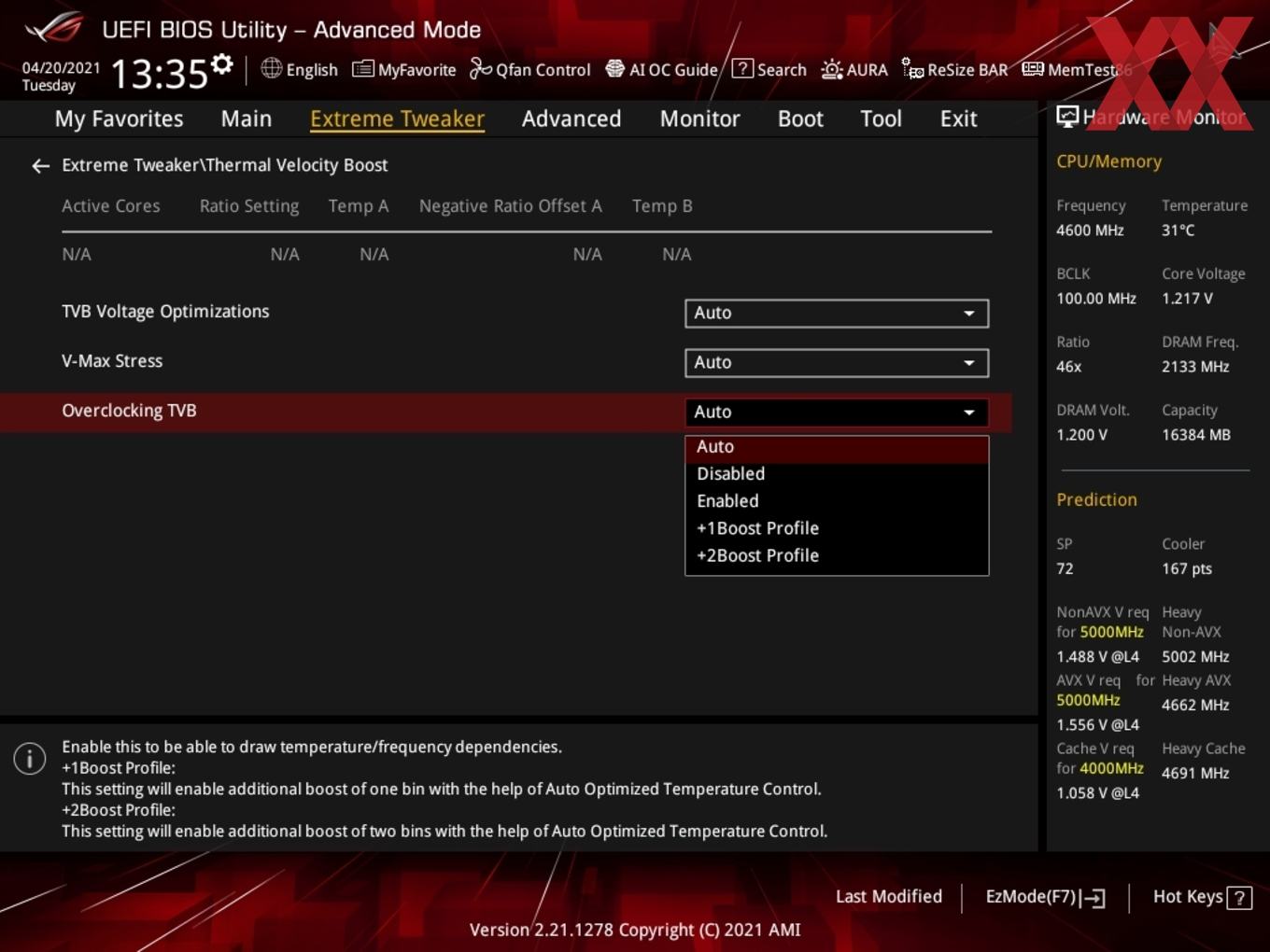The image size is (1270, 952).
Task: Open the My Favorites tab
Action: [119, 119]
